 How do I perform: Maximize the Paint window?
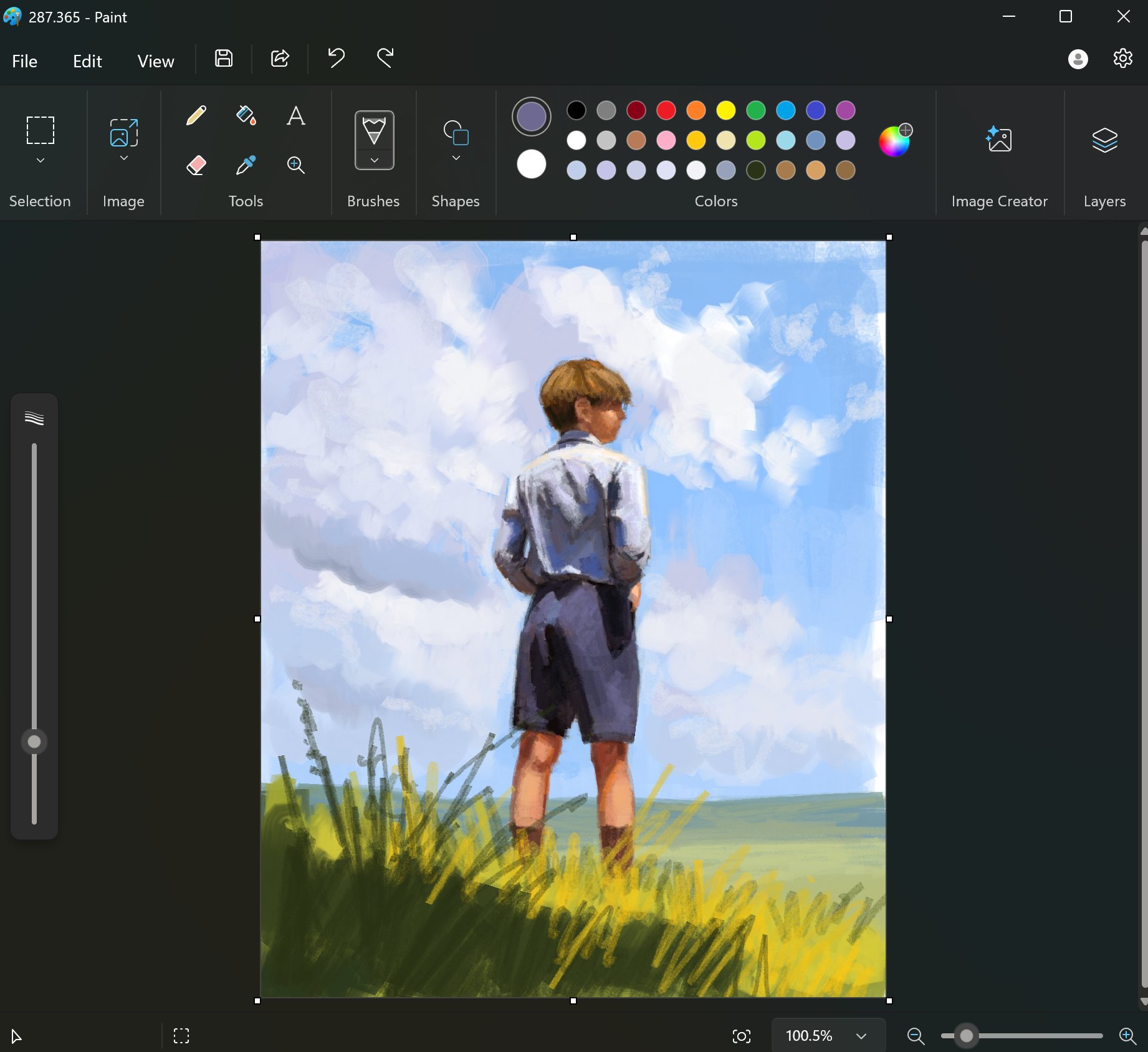pos(1066,17)
